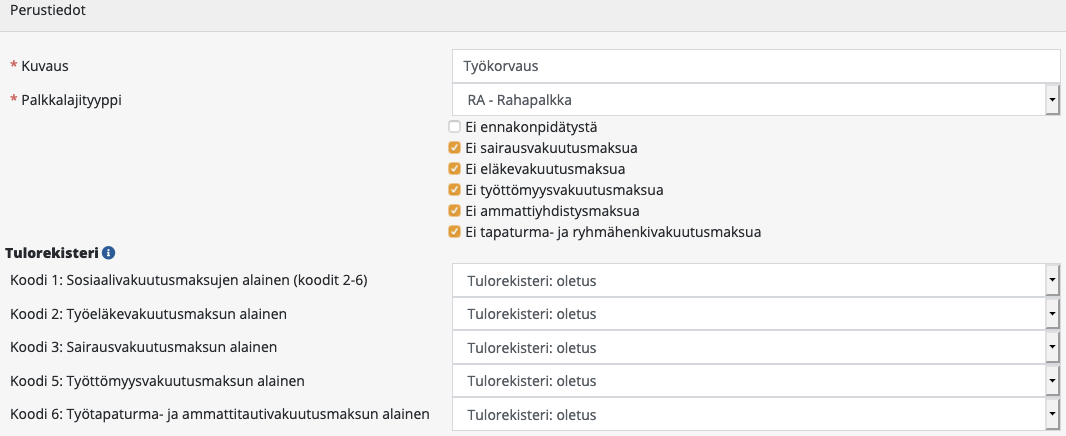Open the Palkkalajityyppi dropdown showing RA - Rahapalkka

[755, 100]
